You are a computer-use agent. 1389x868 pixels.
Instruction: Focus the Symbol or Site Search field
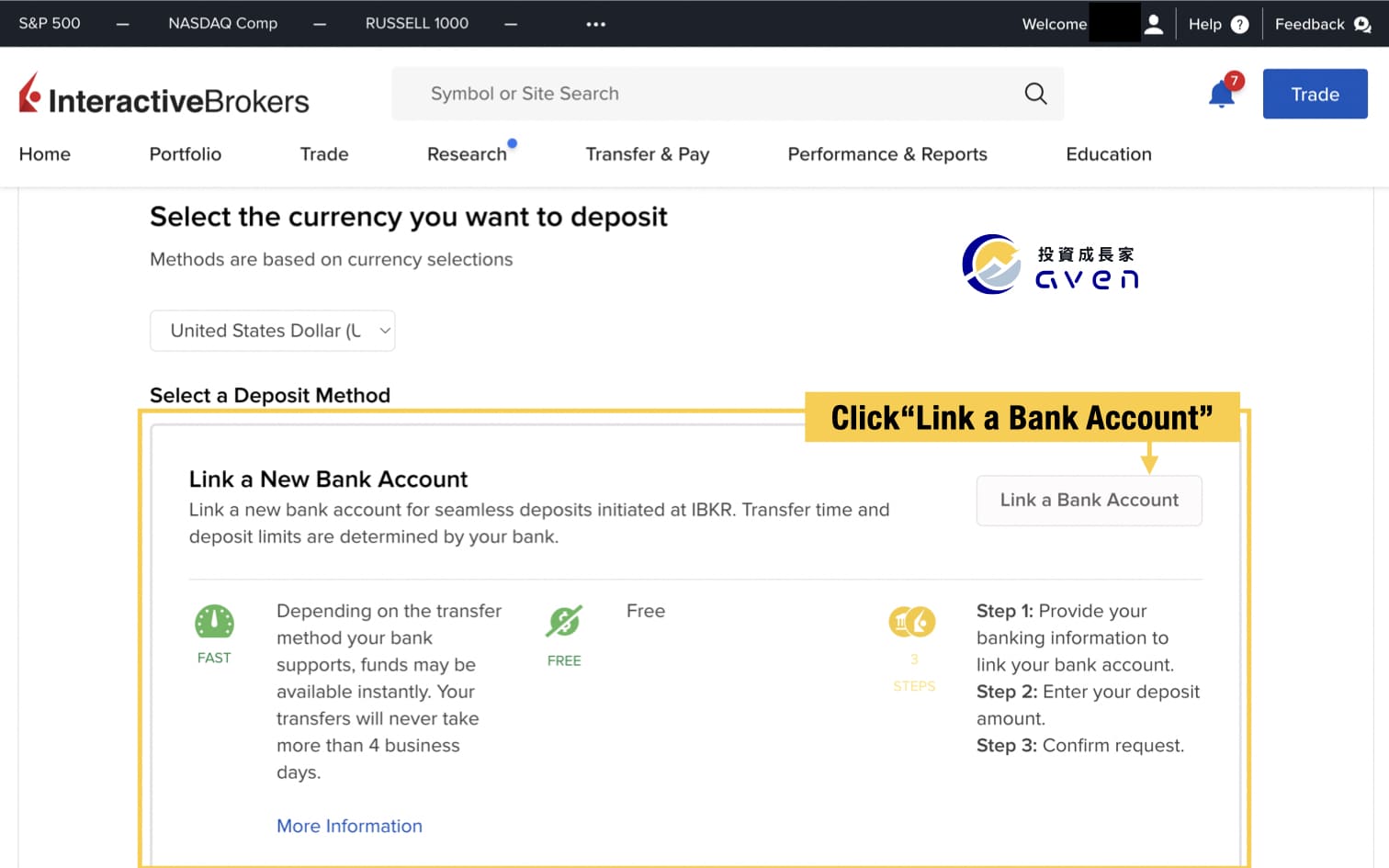click(728, 94)
